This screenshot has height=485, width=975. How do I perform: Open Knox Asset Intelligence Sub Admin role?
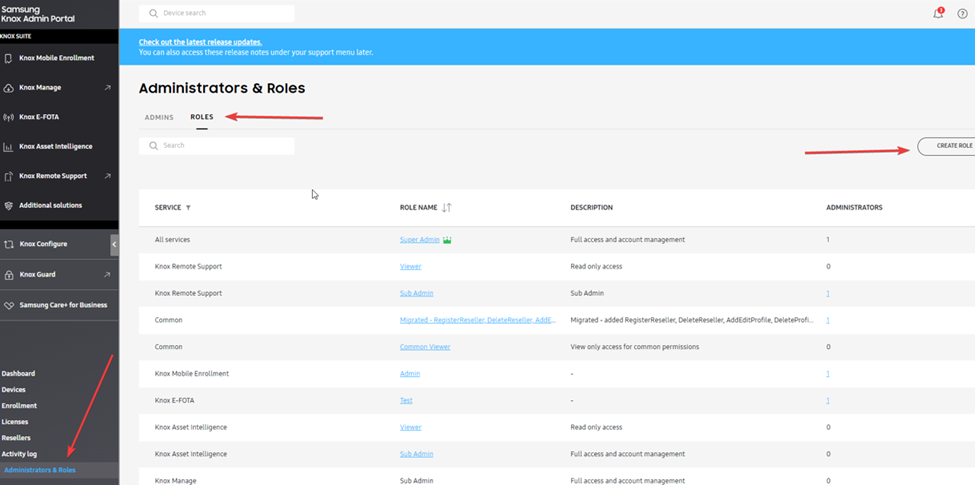tap(417, 454)
